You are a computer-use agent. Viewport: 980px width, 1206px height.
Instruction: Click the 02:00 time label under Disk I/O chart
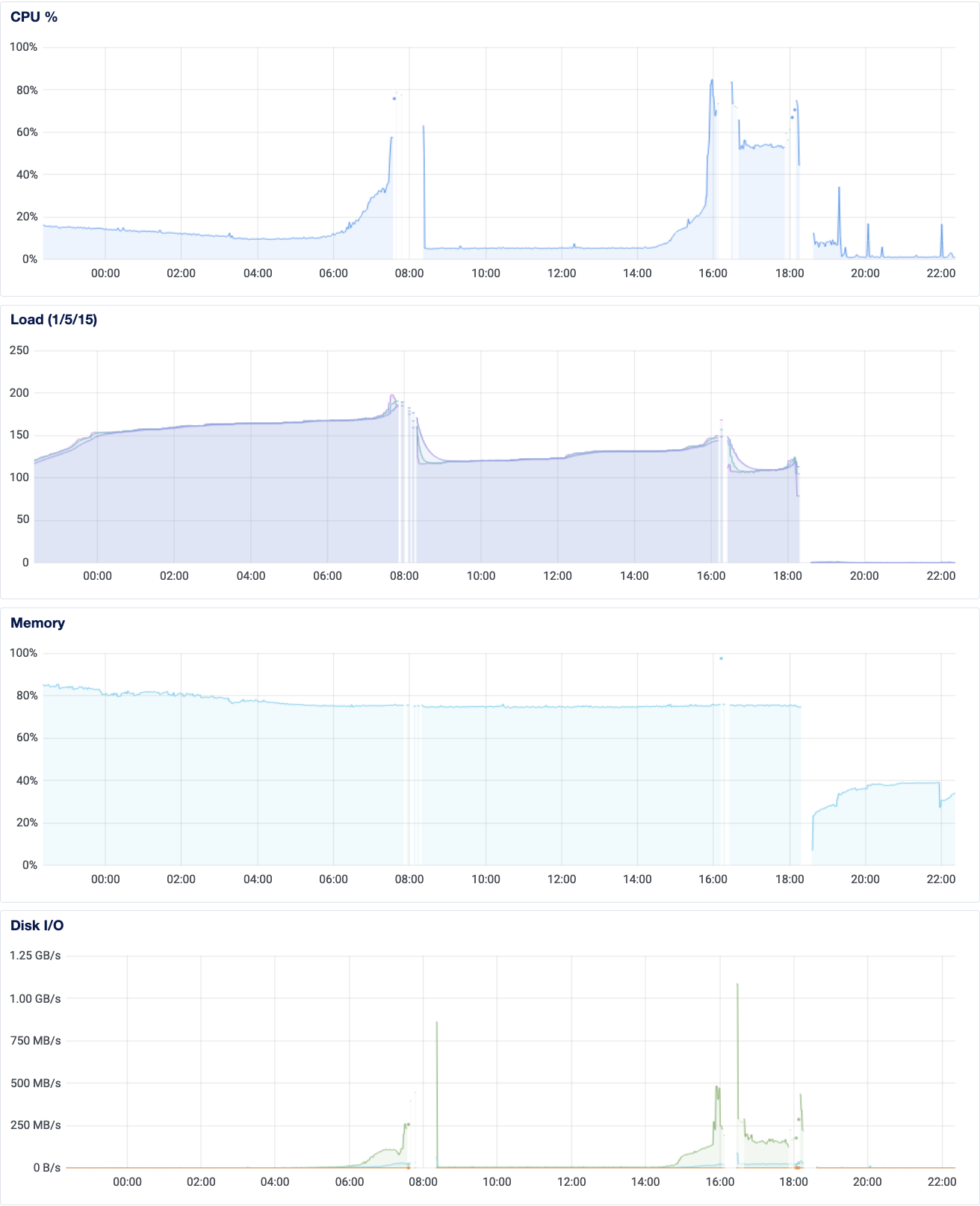point(201,1182)
